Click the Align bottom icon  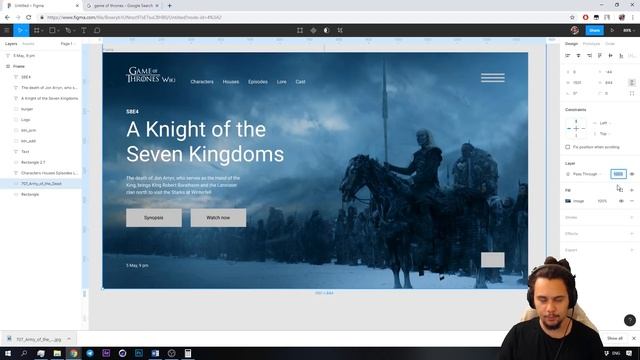coord(621,56)
